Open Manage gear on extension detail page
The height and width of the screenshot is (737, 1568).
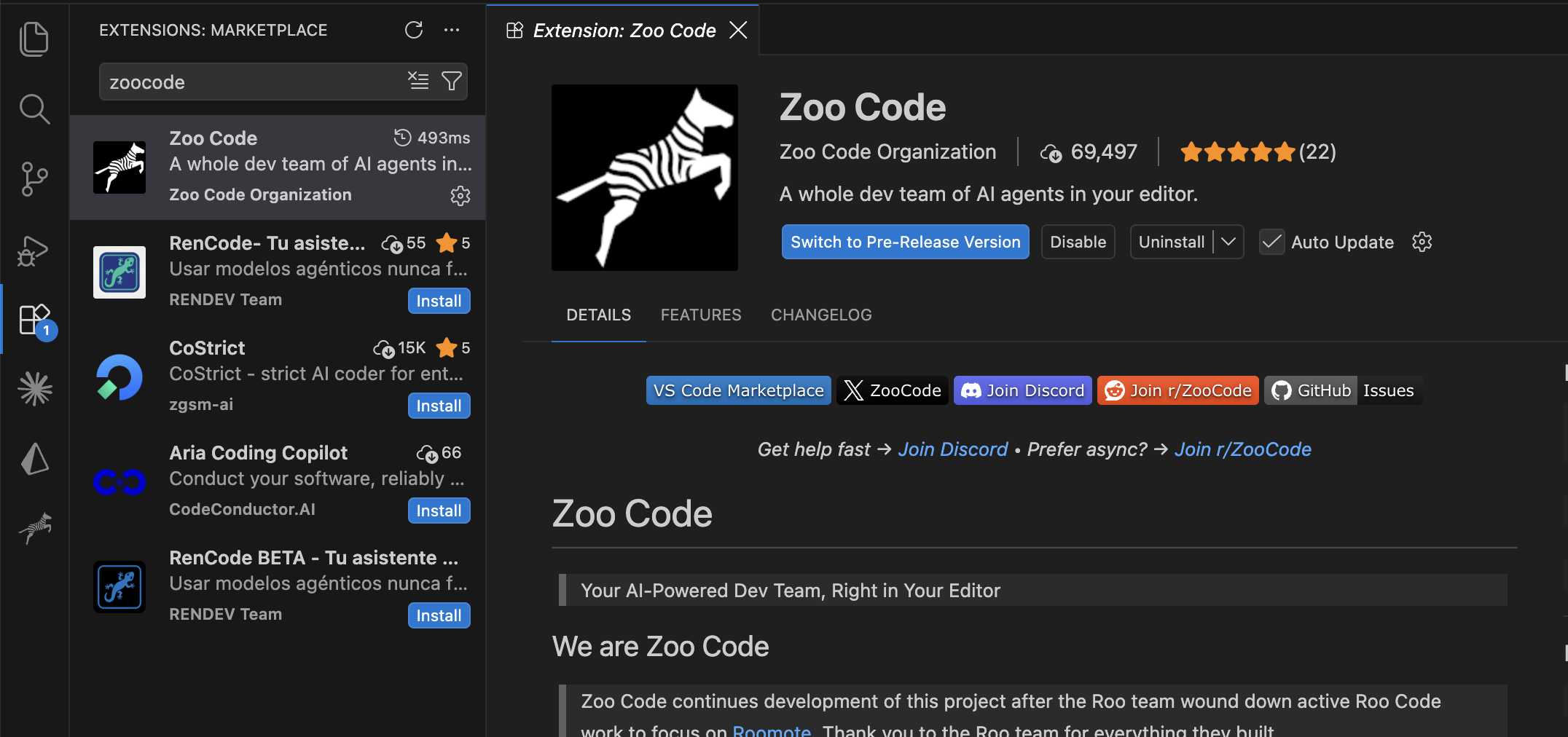pos(1422,242)
